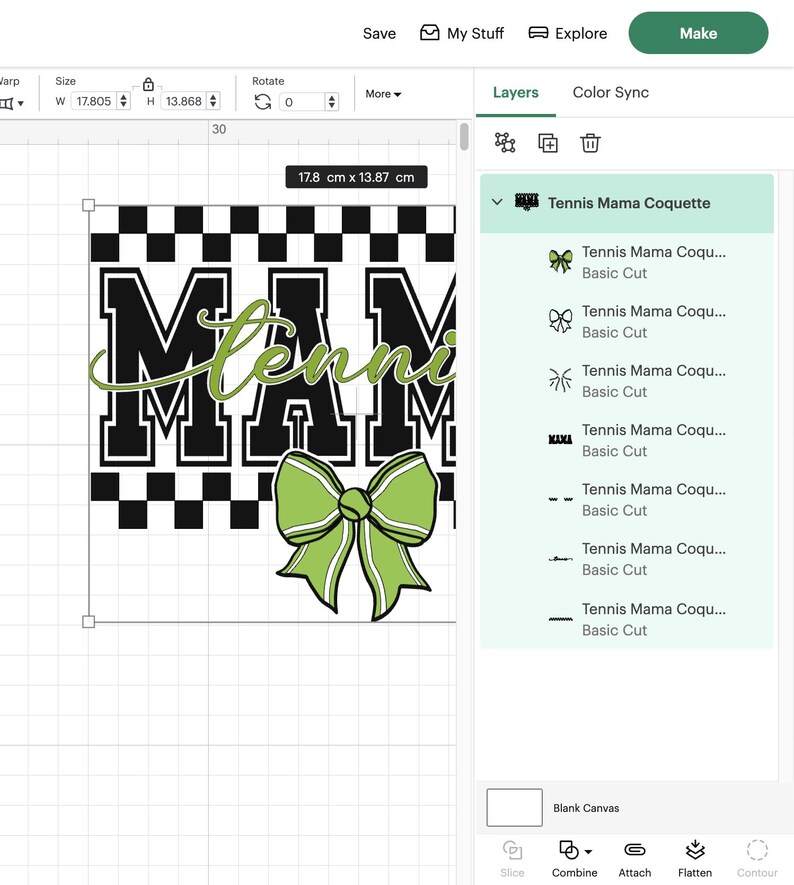Screen dimensions: 794x885
Task: Switch to the Color Sync tab
Action: [611, 92]
